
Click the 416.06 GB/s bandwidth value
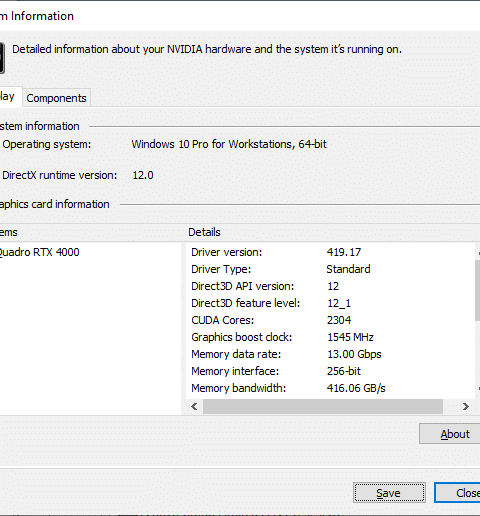point(356,388)
